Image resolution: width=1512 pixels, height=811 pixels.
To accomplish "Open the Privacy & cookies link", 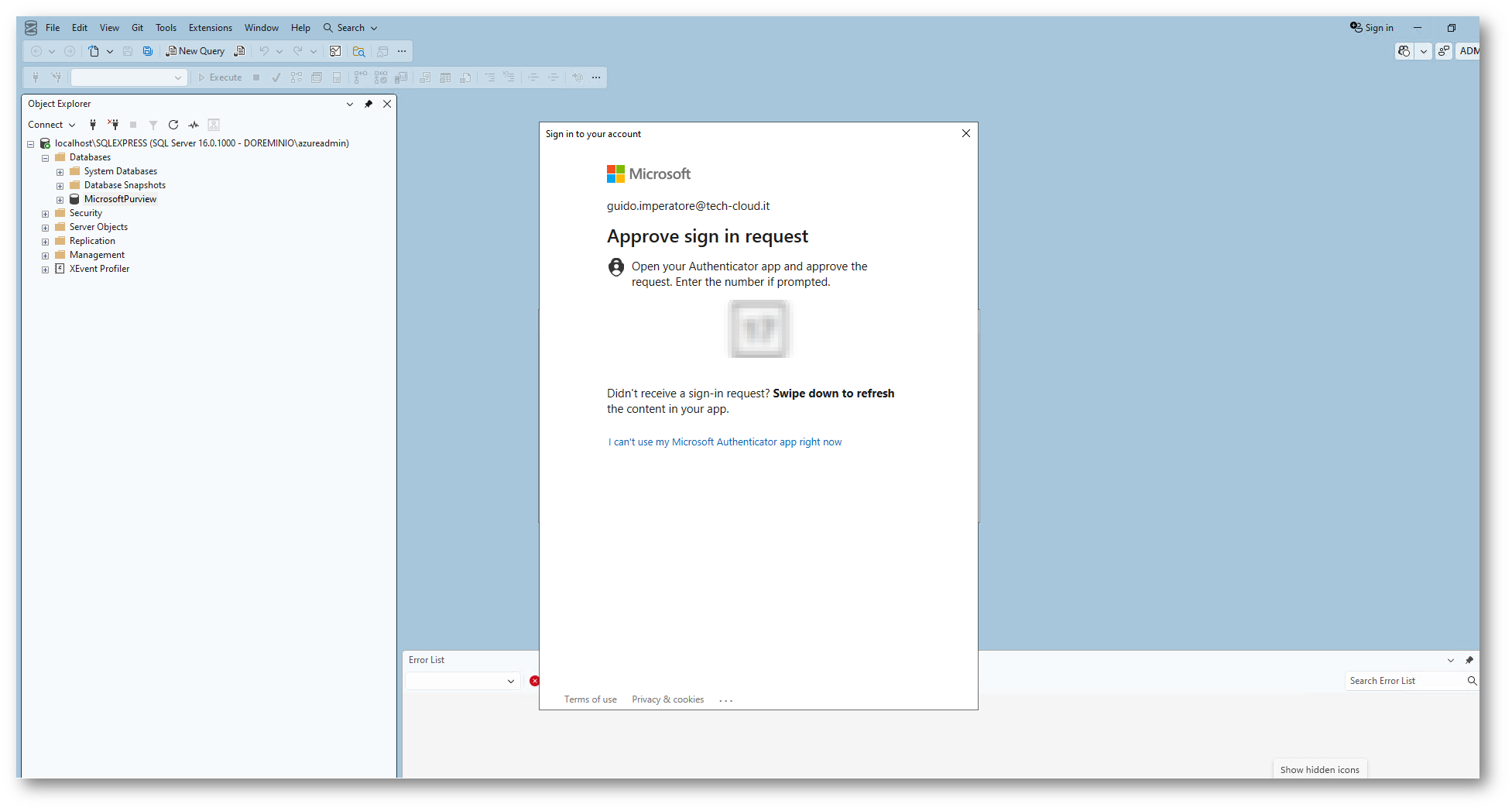I will pyautogui.click(x=668, y=699).
